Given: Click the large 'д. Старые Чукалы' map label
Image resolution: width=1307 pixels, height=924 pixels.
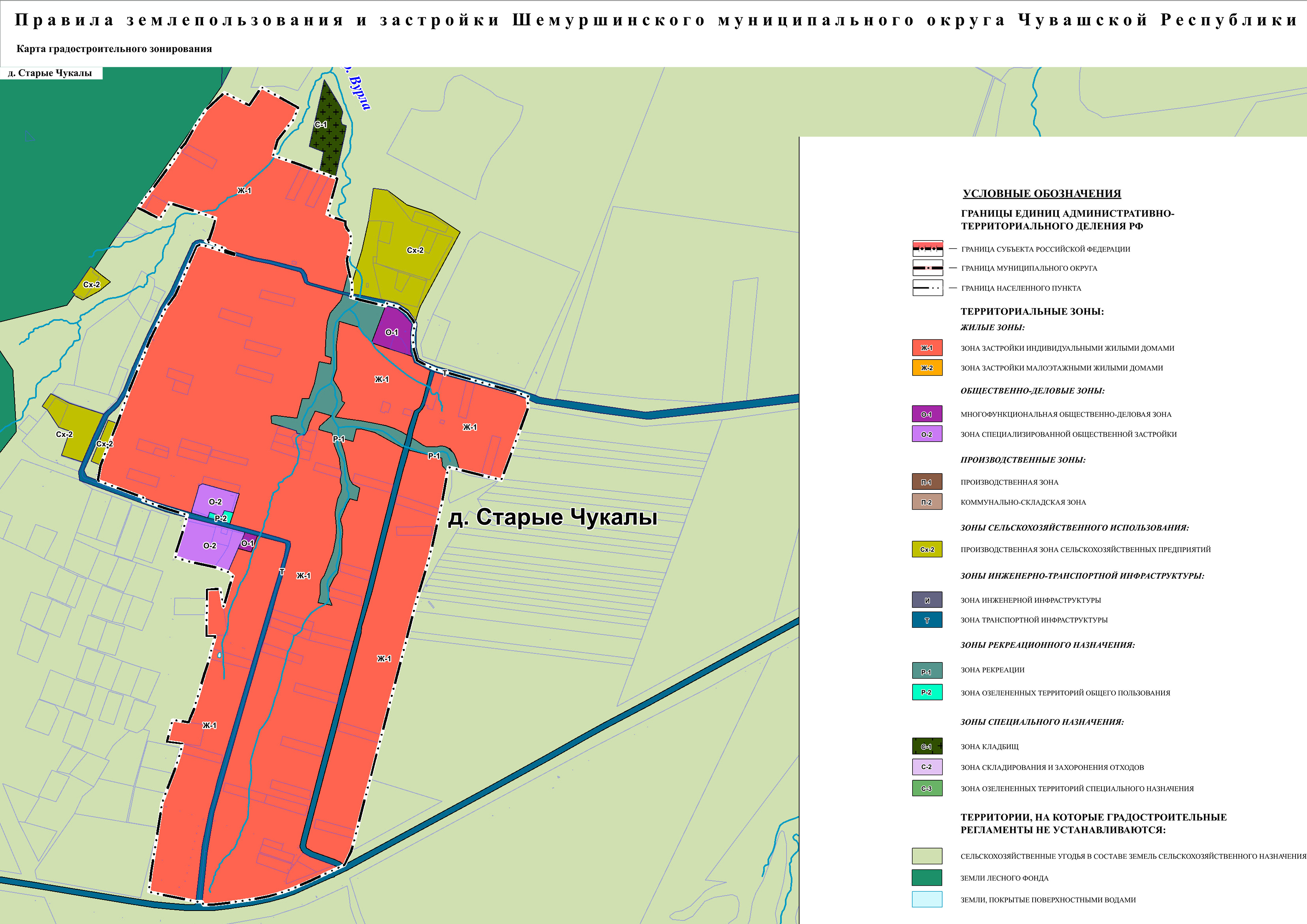Looking at the screenshot, I should [x=553, y=517].
